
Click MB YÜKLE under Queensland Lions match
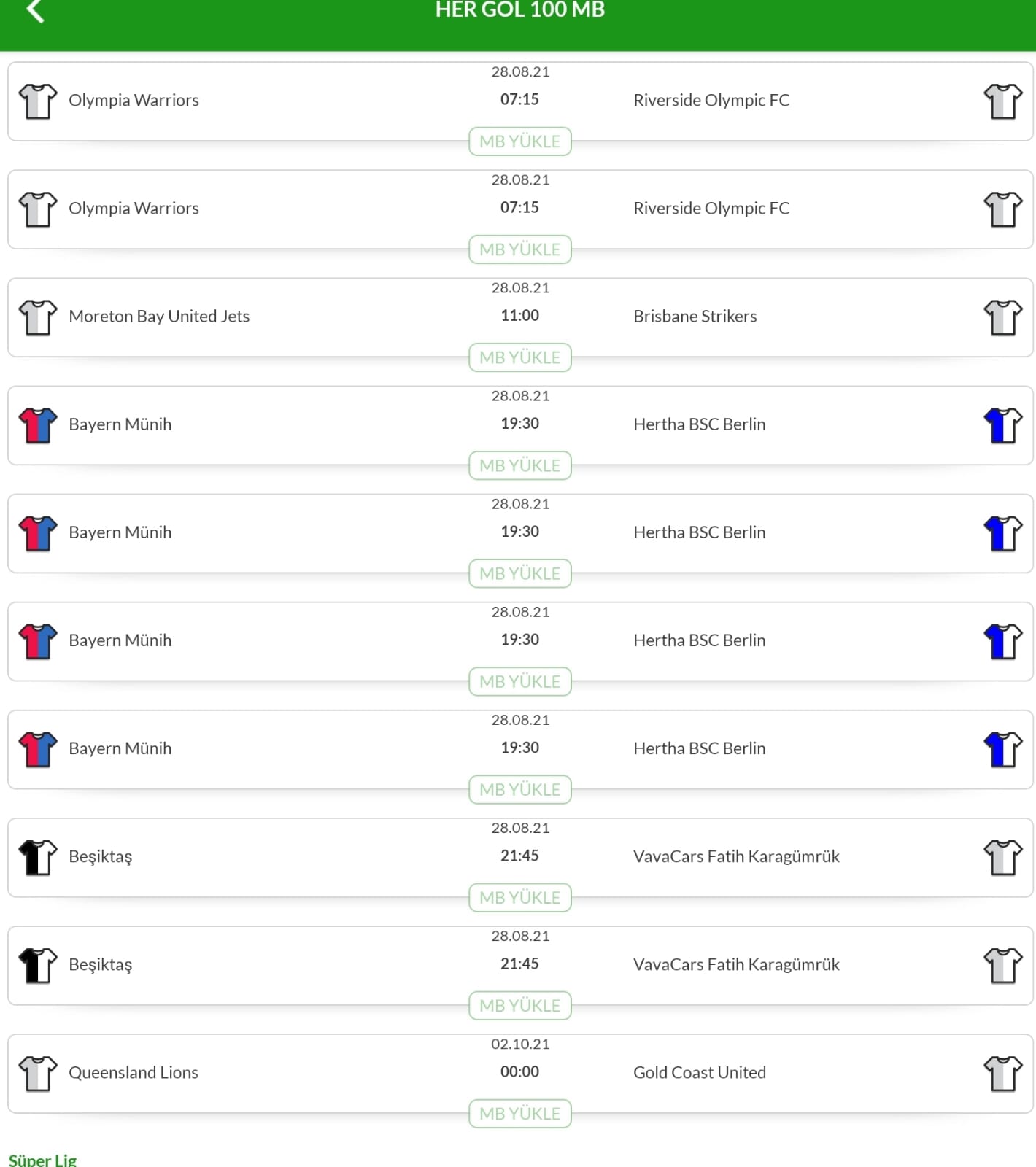point(520,1114)
